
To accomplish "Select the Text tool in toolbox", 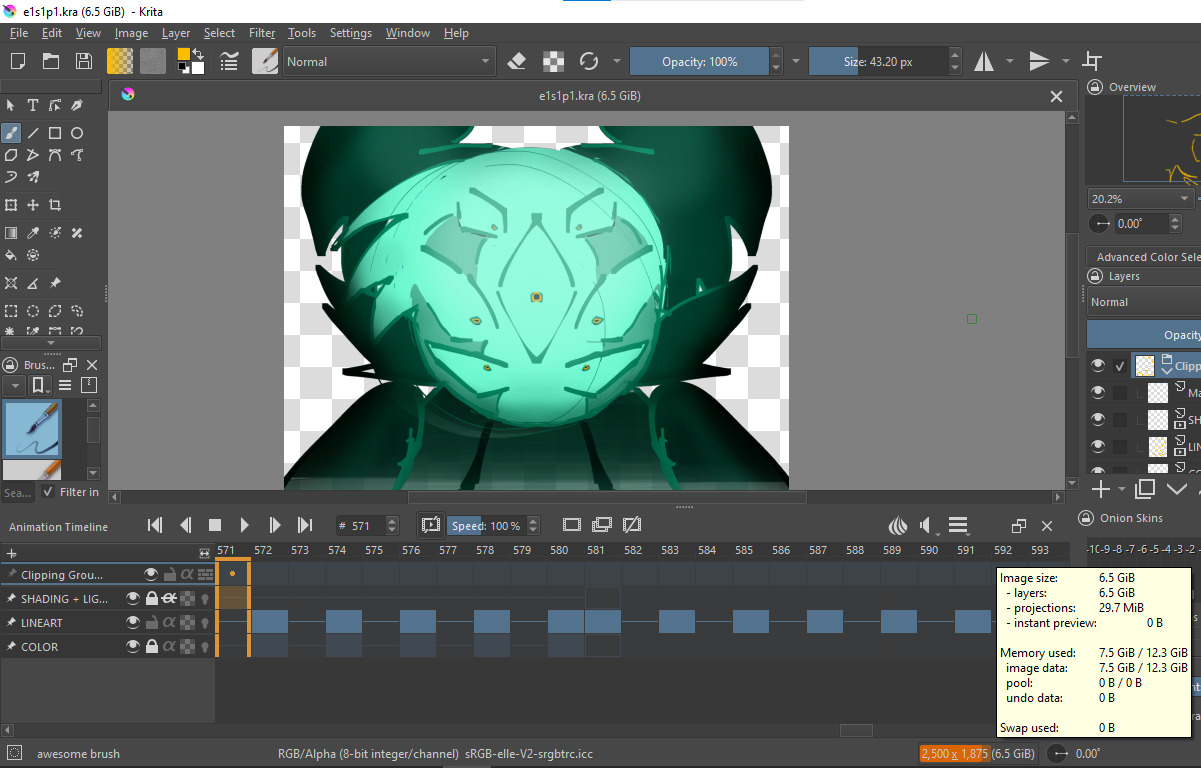I will coord(33,105).
